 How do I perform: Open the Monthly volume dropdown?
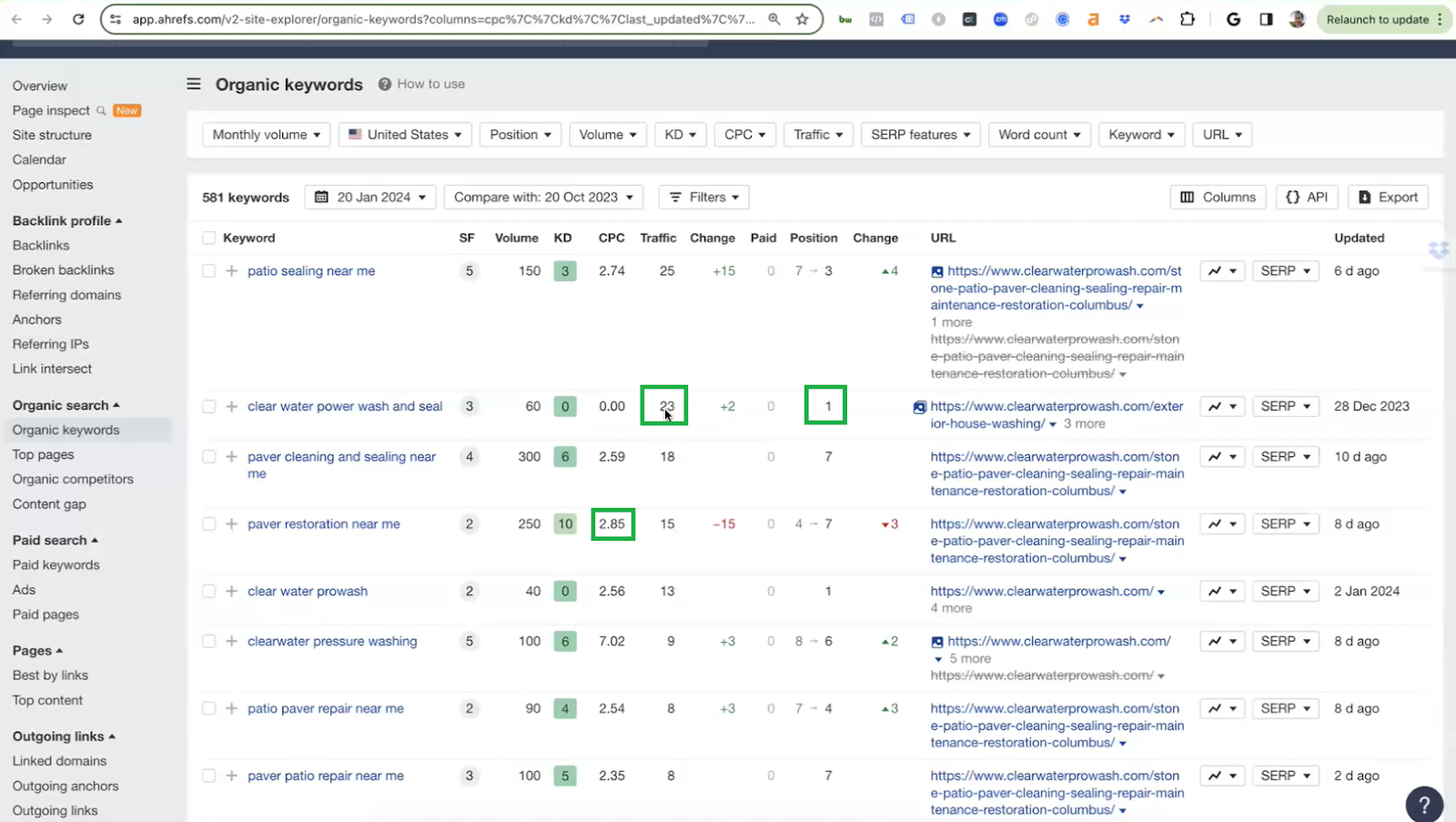click(x=266, y=135)
